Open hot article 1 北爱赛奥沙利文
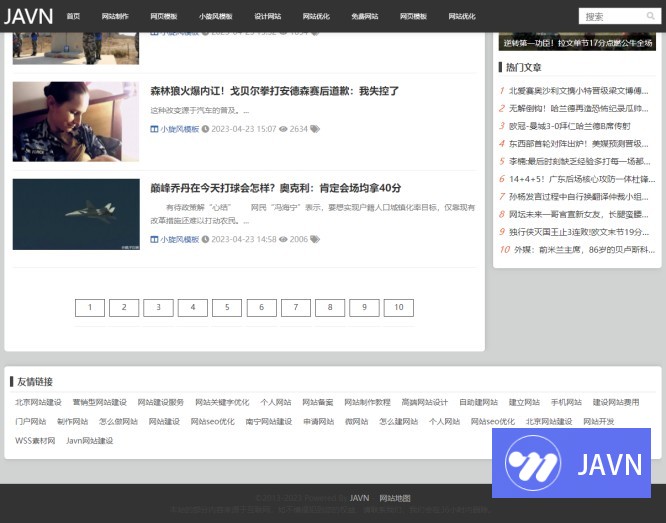 coord(579,90)
